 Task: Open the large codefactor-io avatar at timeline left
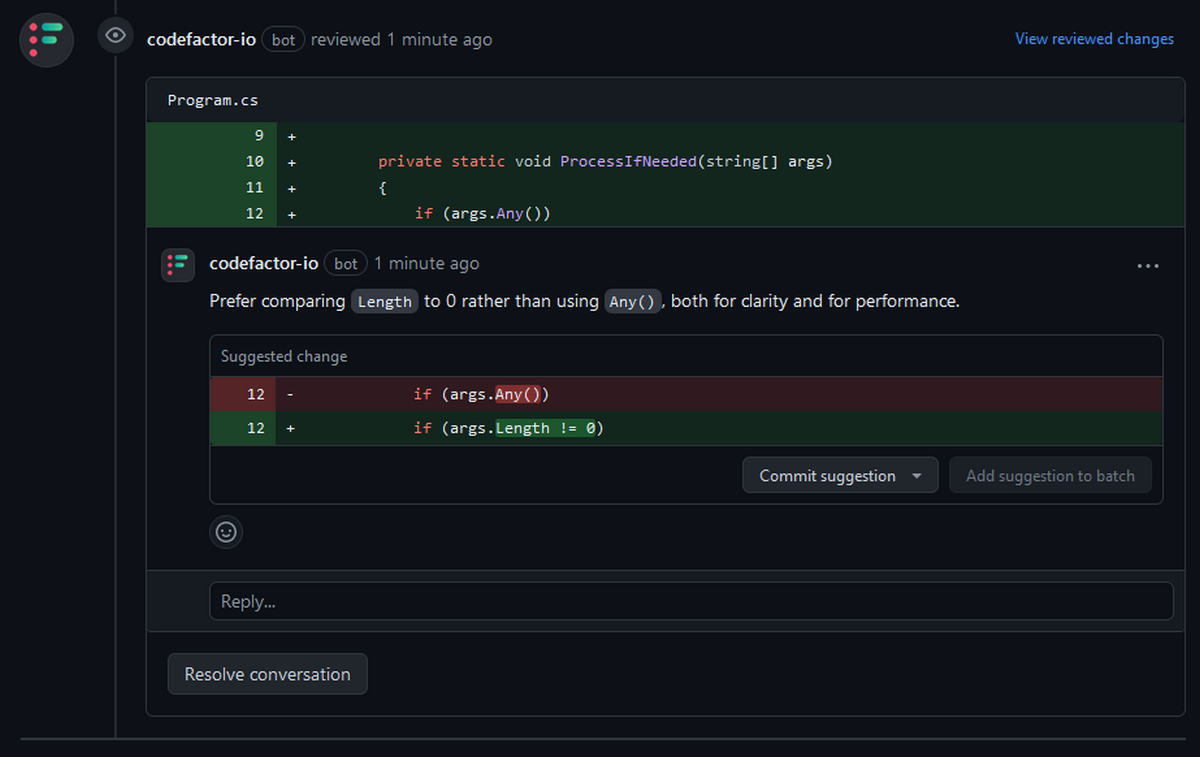click(x=46, y=40)
